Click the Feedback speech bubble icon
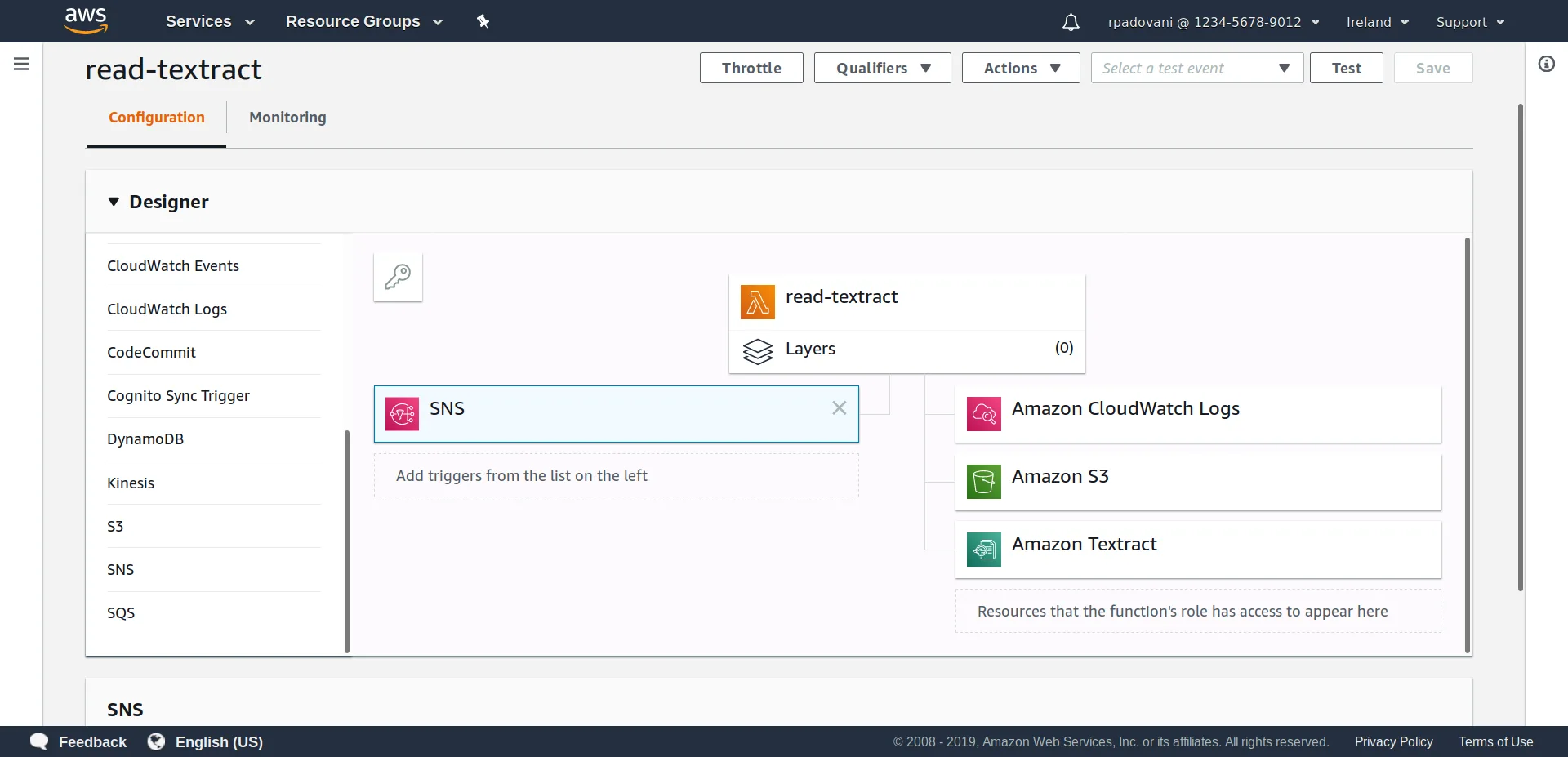This screenshot has height=757, width=1568. pyautogui.click(x=39, y=741)
